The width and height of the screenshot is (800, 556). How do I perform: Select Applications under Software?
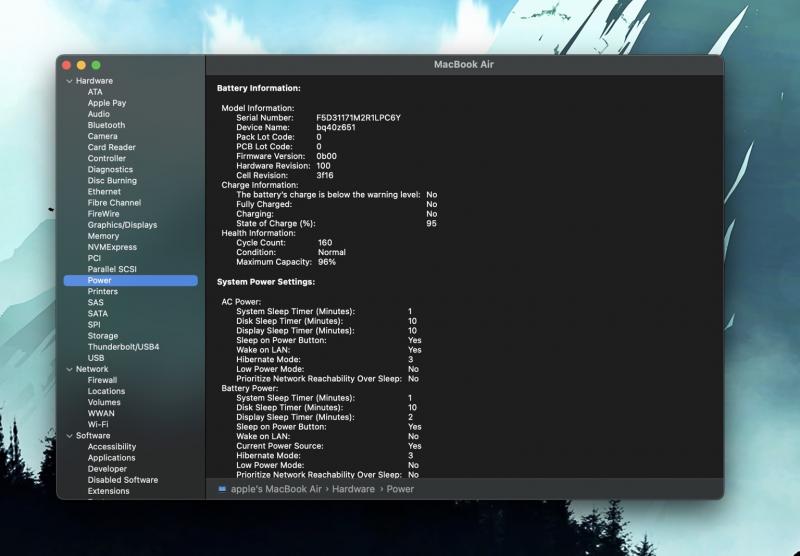[x=111, y=458]
